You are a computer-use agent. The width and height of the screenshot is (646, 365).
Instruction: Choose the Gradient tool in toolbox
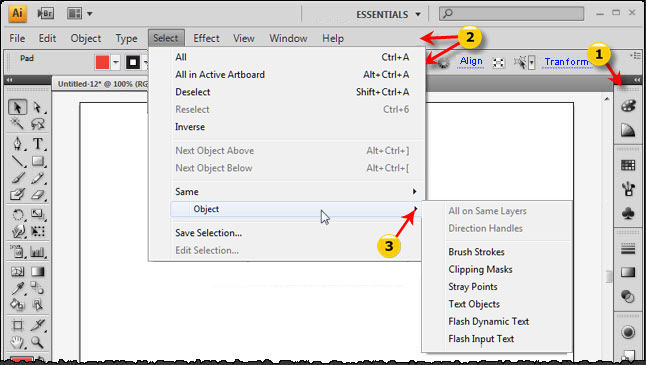click(x=37, y=271)
